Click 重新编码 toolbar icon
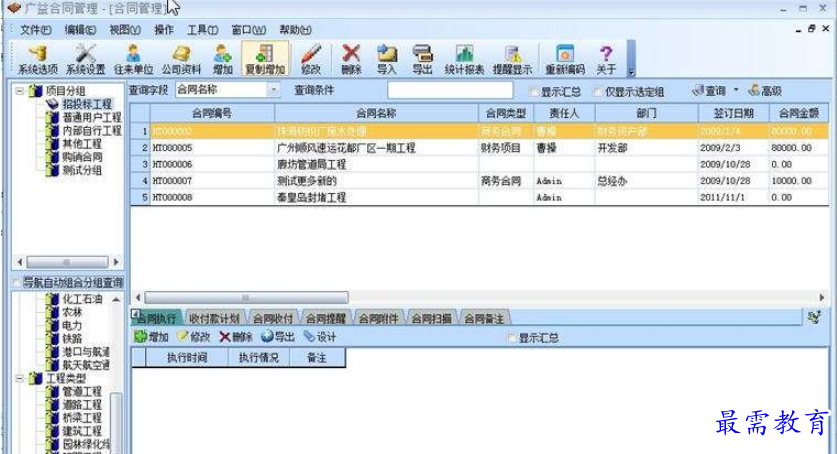The height and width of the screenshot is (454, 837). tap(565, 59)
